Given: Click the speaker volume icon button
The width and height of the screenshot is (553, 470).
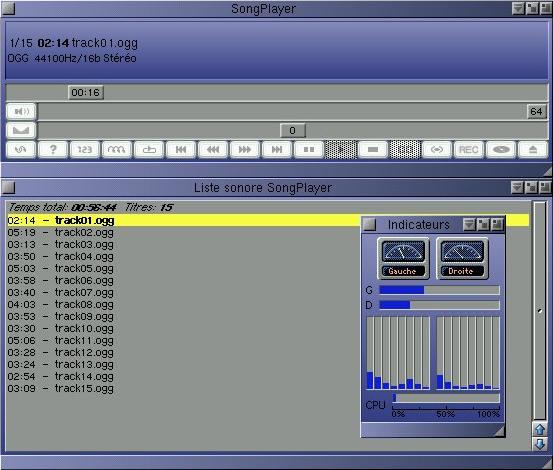Looking at the screenshot, I should pyautogui.click(x=21, y=112).
